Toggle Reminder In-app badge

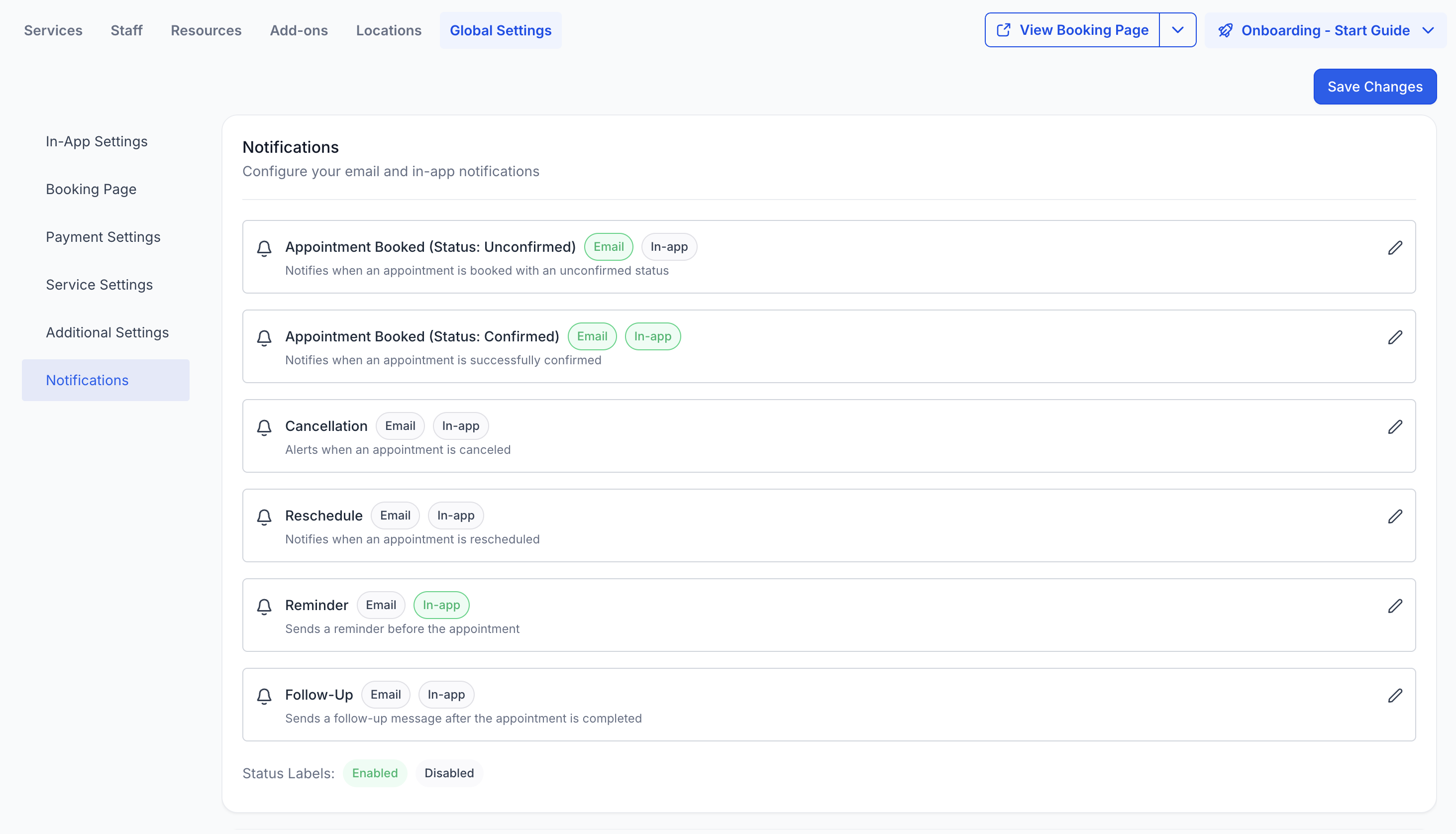pos(440,605)
